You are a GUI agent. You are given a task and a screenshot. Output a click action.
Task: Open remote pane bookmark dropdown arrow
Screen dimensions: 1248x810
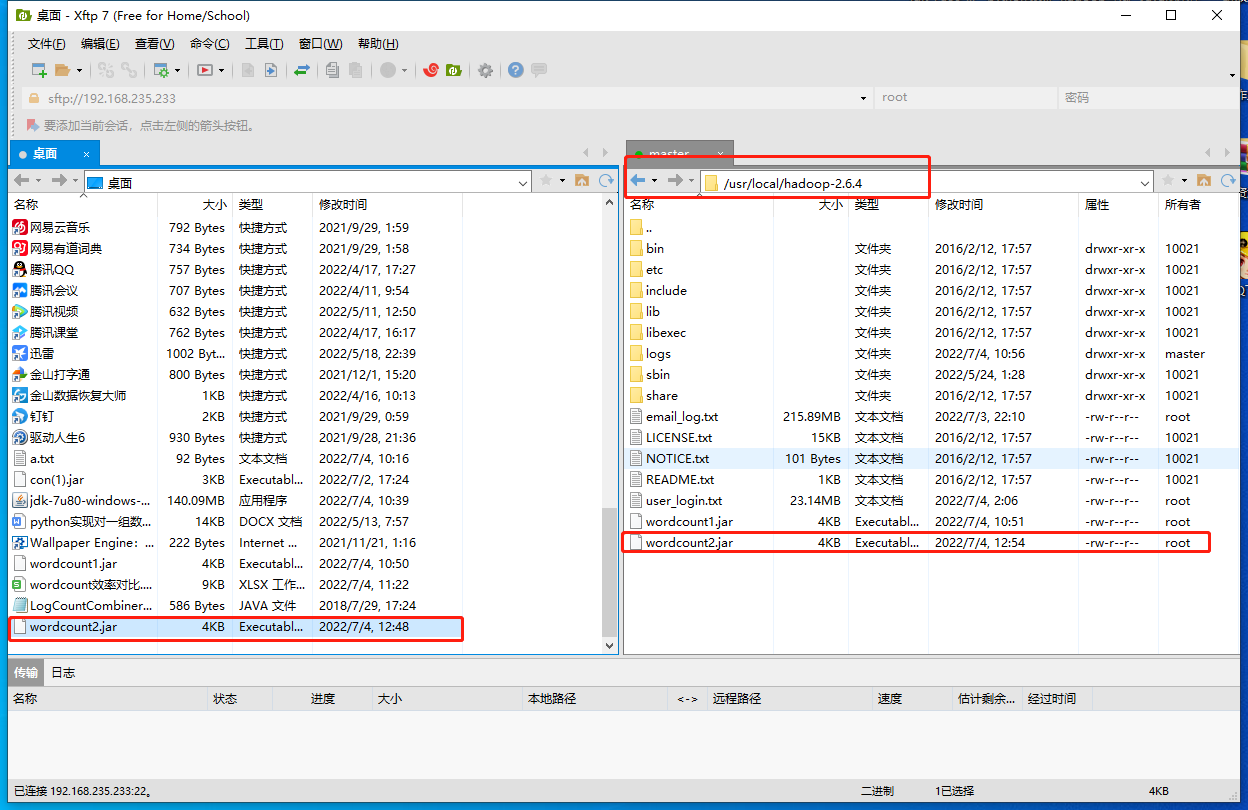[x=1183, y=180]
